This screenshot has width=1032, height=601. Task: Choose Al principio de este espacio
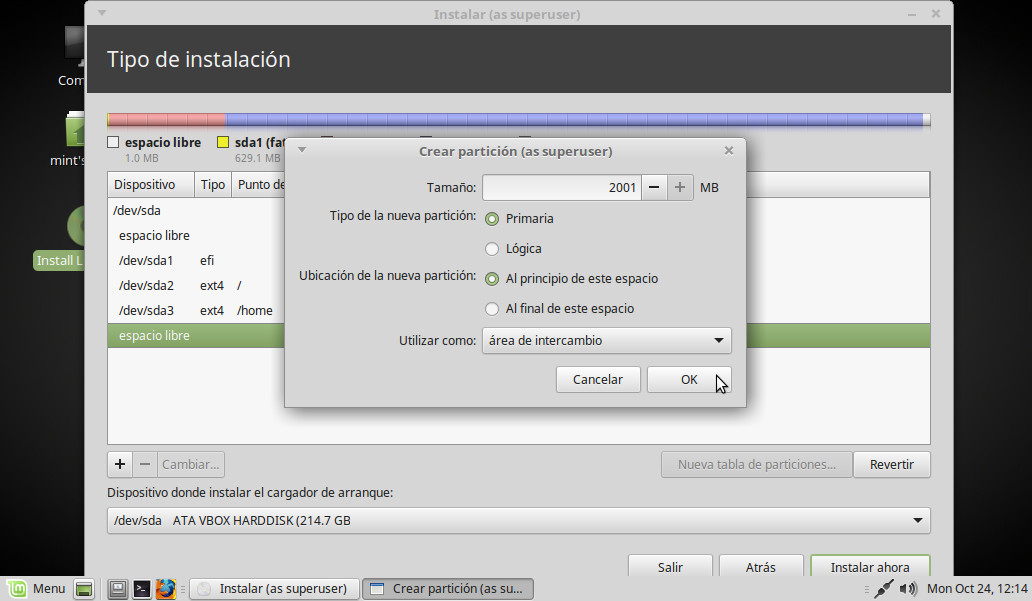pyautogui.click(x=492, y=279)
